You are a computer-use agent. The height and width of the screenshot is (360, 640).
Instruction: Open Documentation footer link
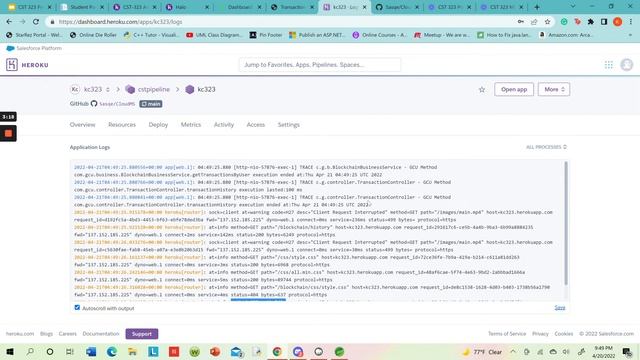[x=101, y=333]
